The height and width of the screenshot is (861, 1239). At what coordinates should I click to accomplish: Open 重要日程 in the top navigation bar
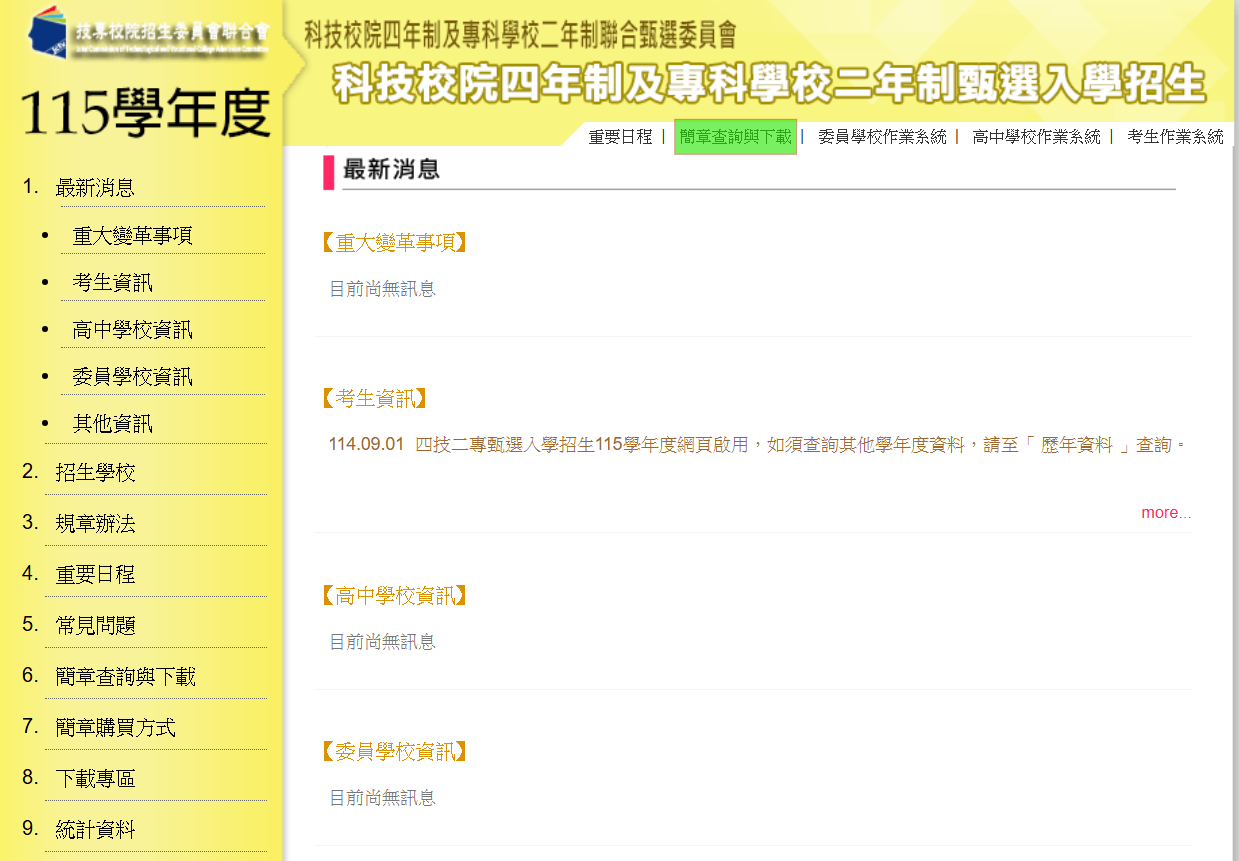click(x=620, y=137)
